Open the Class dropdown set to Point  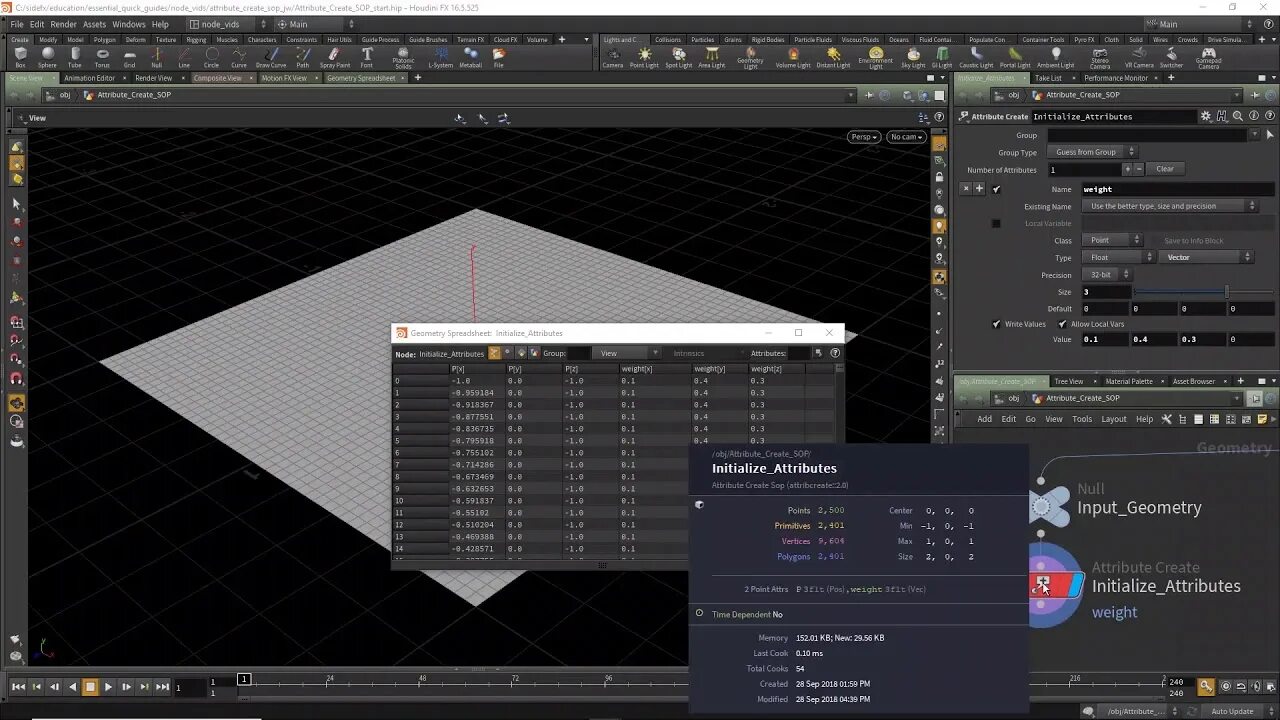[1111, 240]
